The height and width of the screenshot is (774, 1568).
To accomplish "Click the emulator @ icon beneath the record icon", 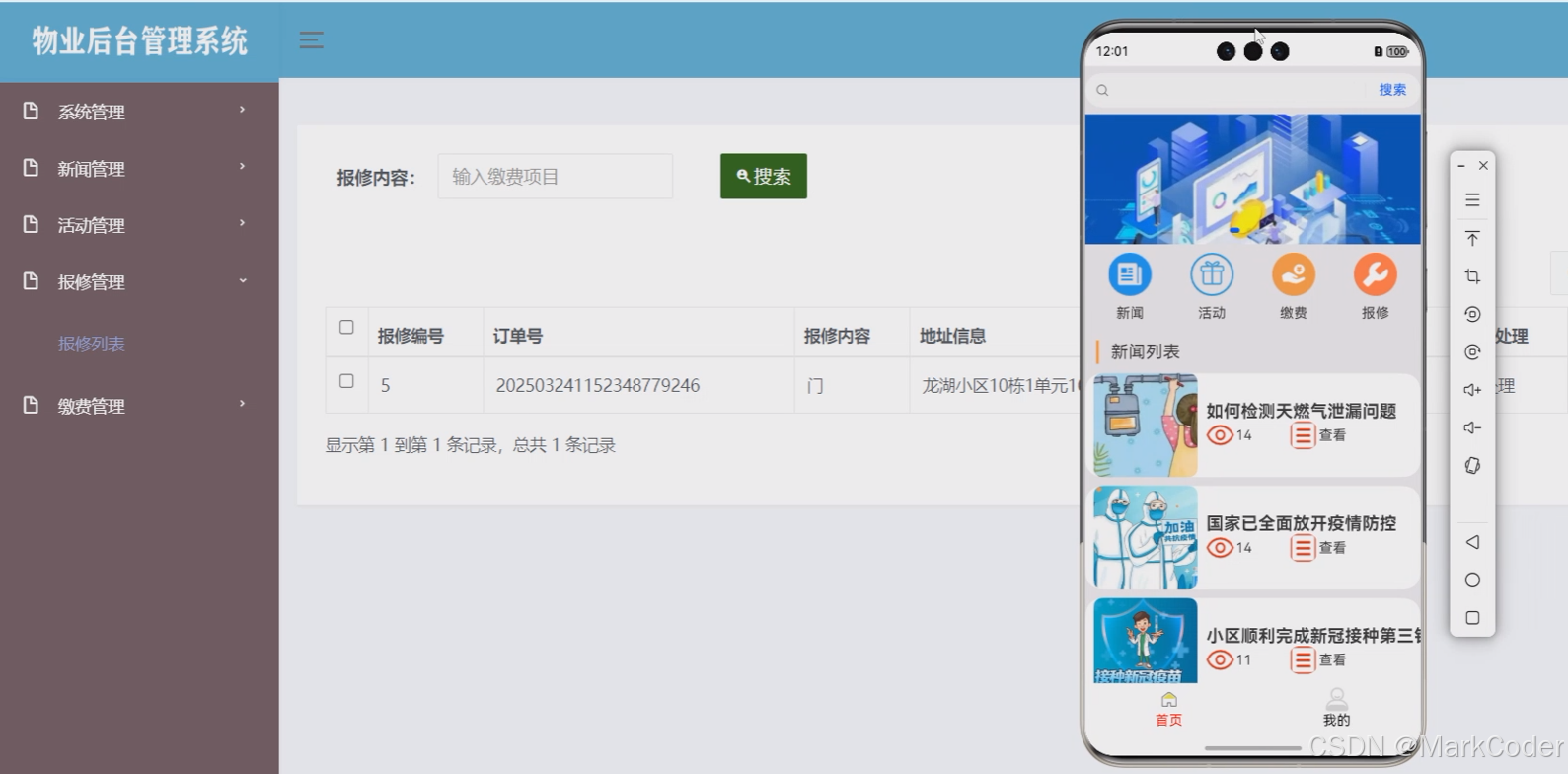I will [x=1472, y=352].
